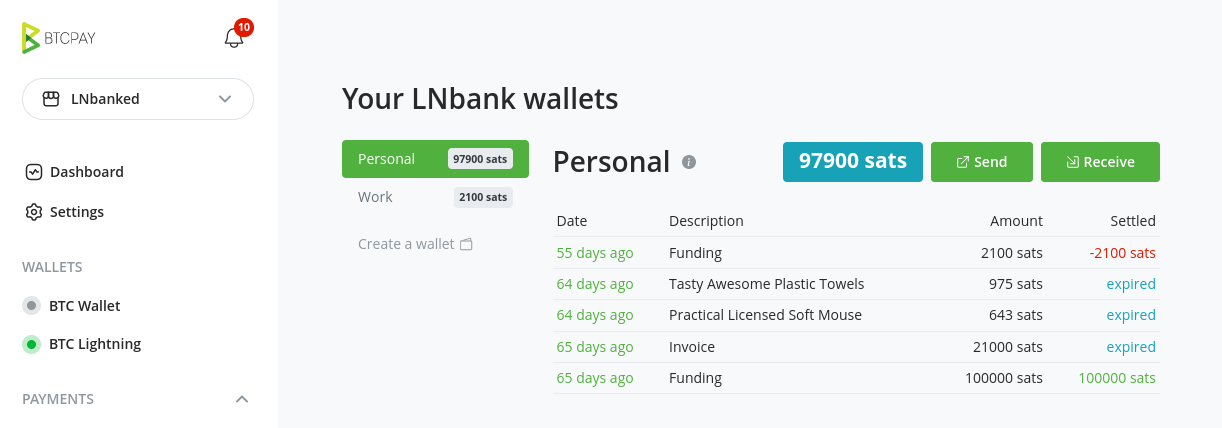Viewport: 1222px width, 428px height.
Task: Switch to the Work wallet
Action: [x=435, y=197]
